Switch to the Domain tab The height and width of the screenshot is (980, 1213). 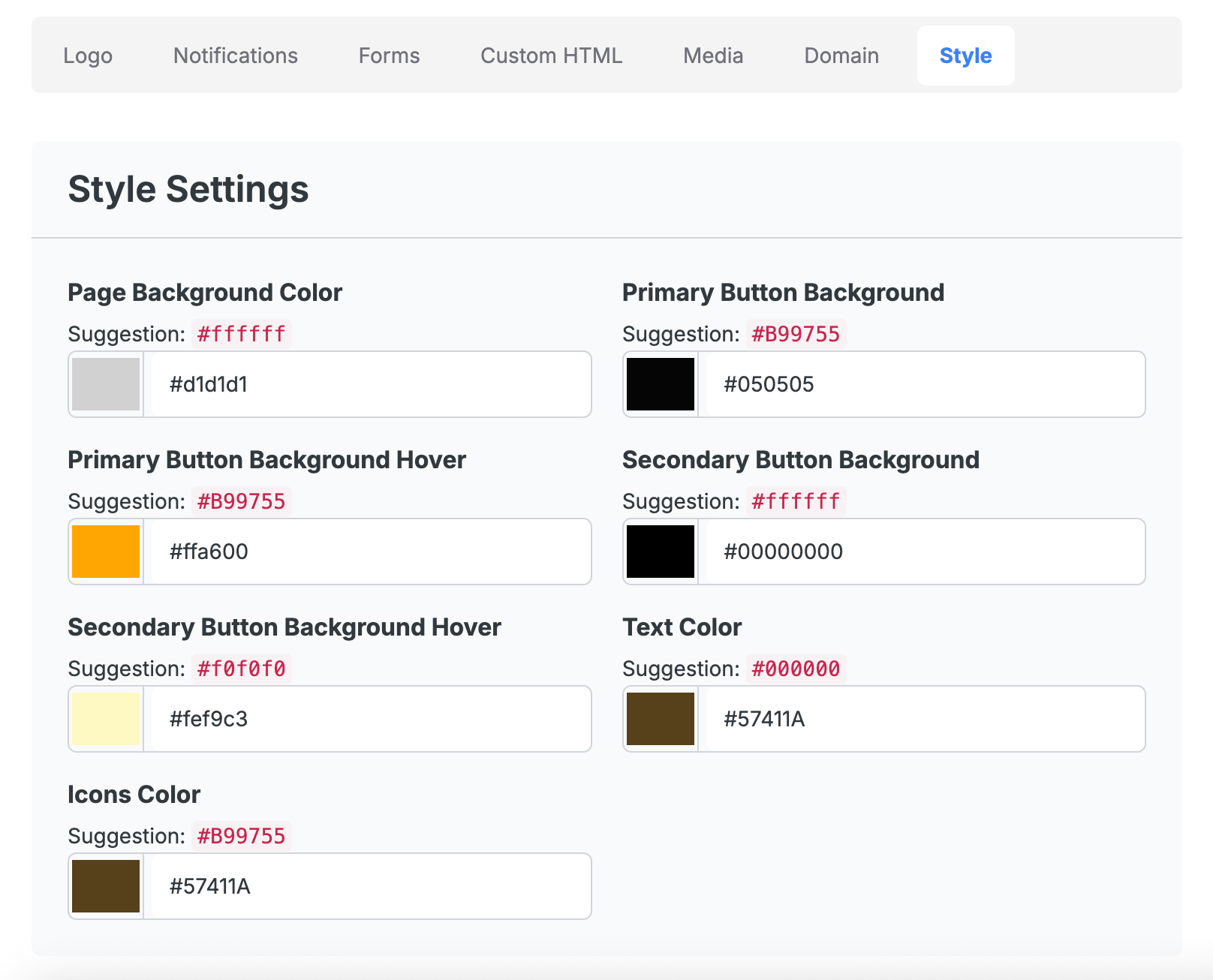841,56
